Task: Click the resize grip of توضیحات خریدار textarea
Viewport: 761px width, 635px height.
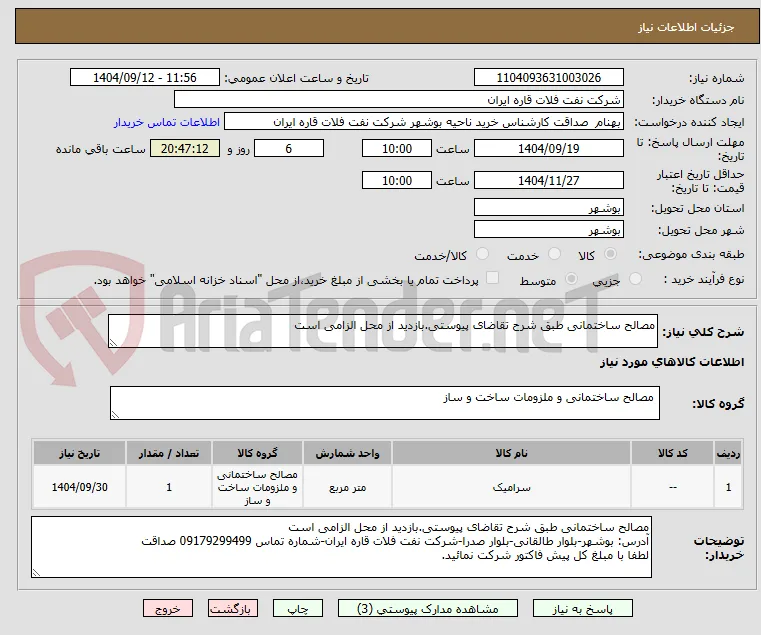Action: click(36, 573)
